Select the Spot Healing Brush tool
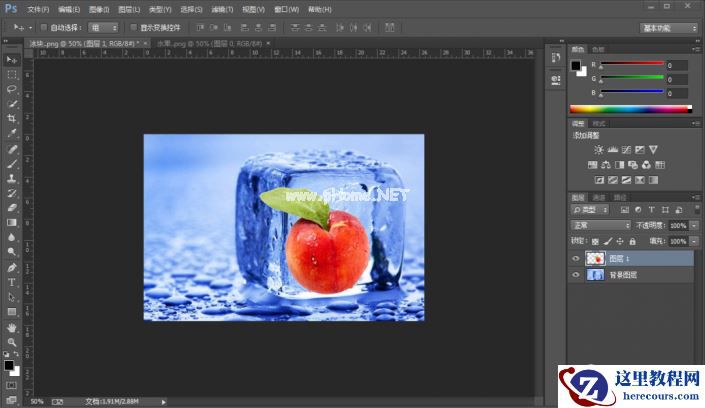Screen dimensions: 705x408 pyautogui.click(x=12, y=149)
